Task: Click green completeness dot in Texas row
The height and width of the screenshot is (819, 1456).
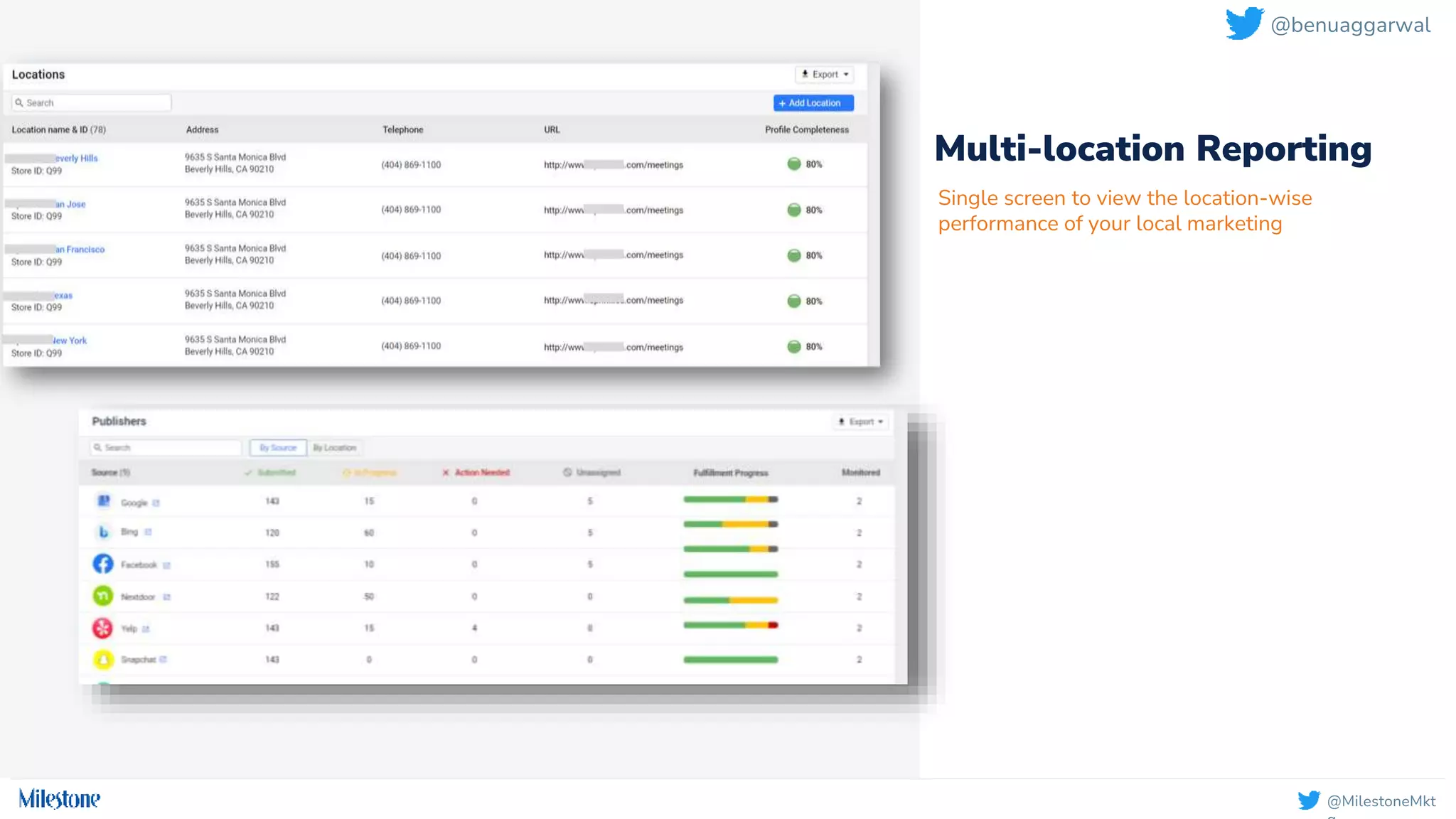Action: pyautogui.click(x=794, y=301)
